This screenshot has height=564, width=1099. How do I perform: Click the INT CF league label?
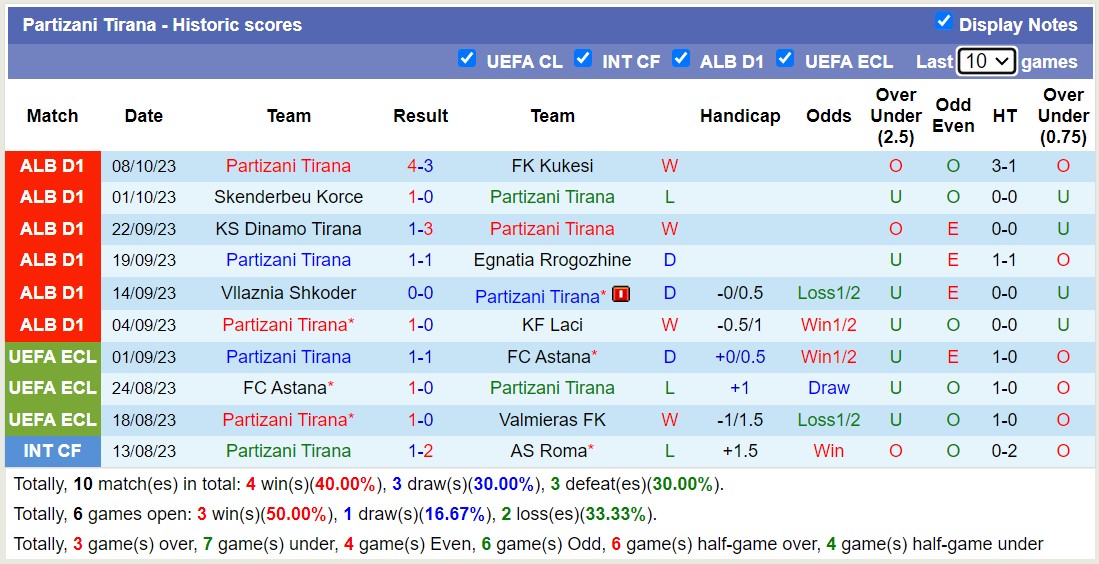[52, 451]
